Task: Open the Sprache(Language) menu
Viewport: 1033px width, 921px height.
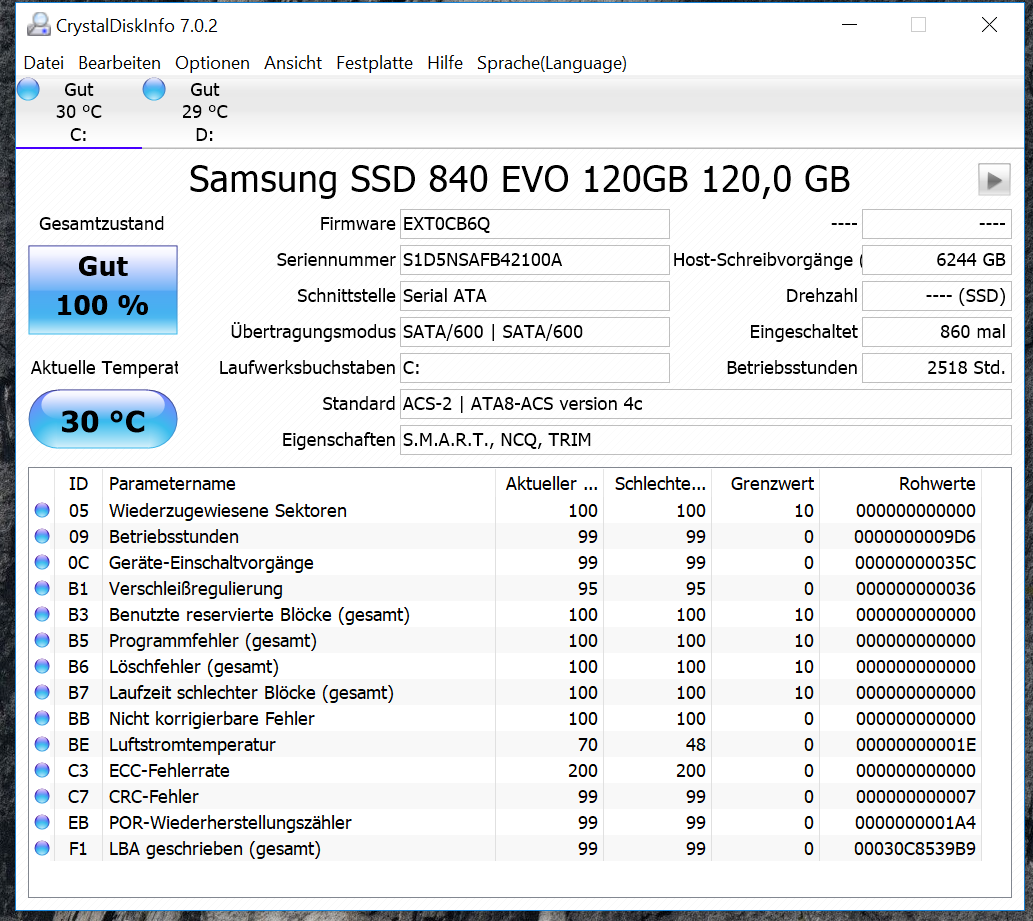Action: coord(551,63)
